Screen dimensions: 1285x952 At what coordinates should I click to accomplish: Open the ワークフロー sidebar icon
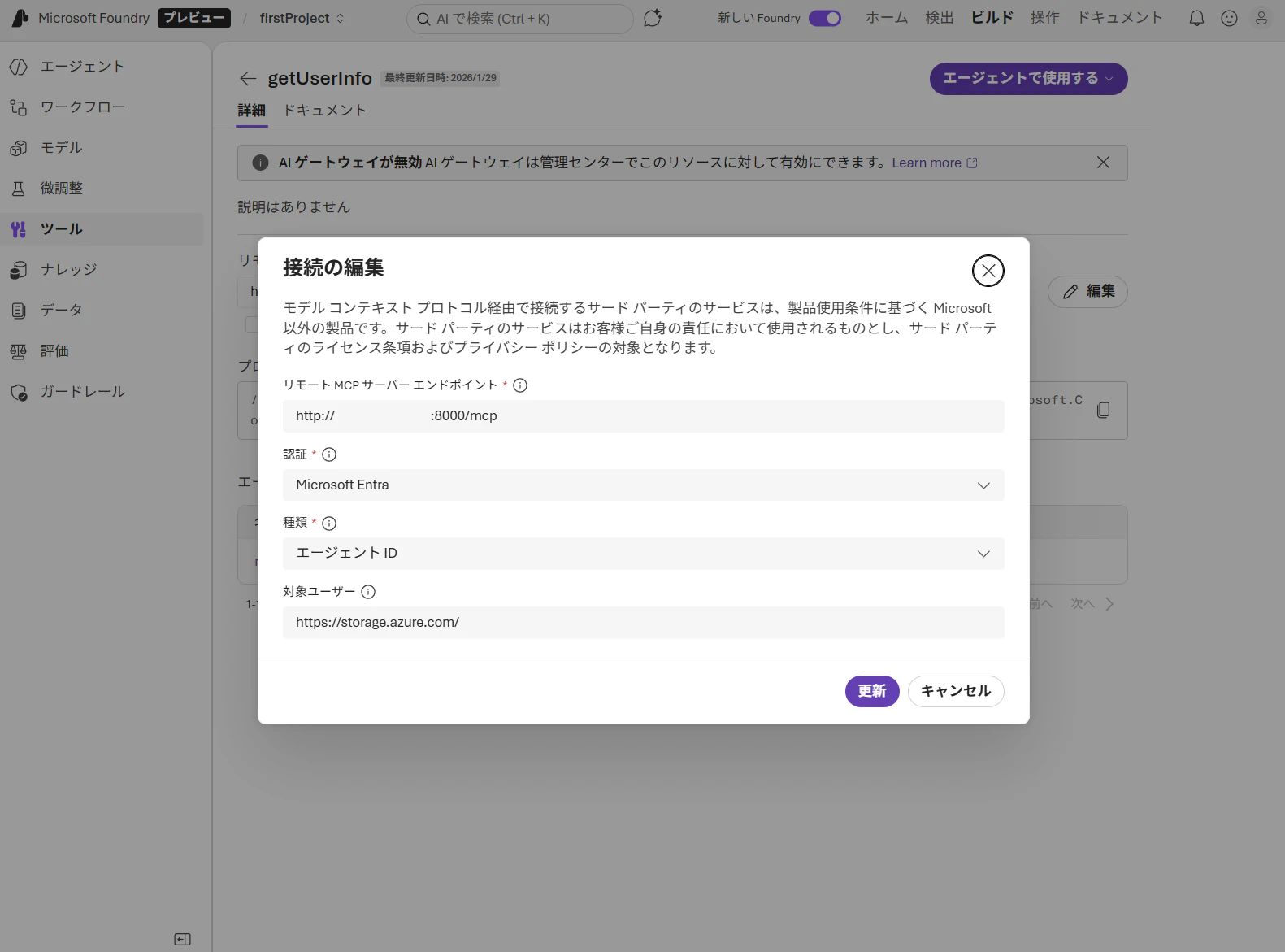pyautogui.click(x=19, y=107)
